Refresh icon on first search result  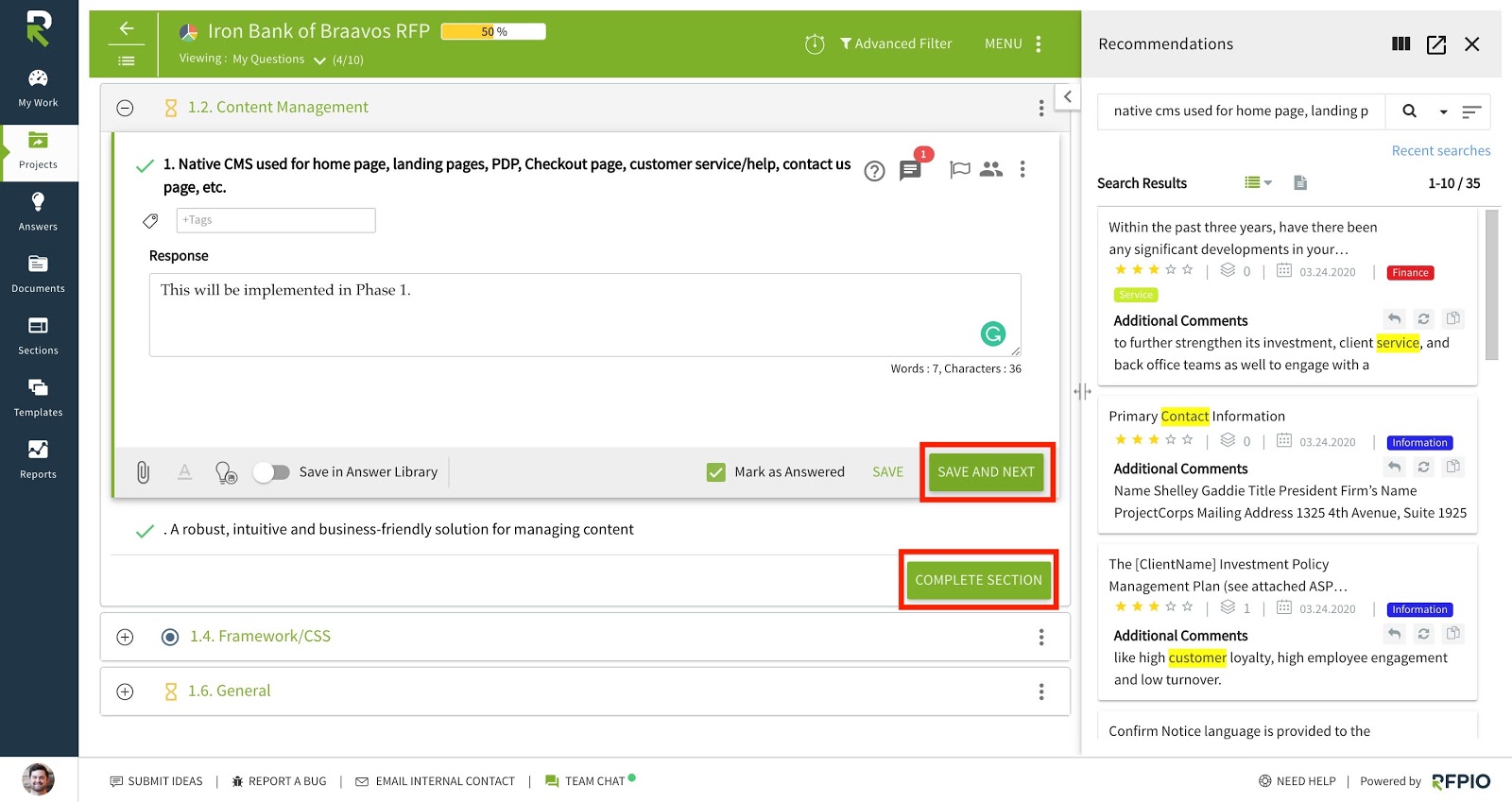tap(1424, 318)
